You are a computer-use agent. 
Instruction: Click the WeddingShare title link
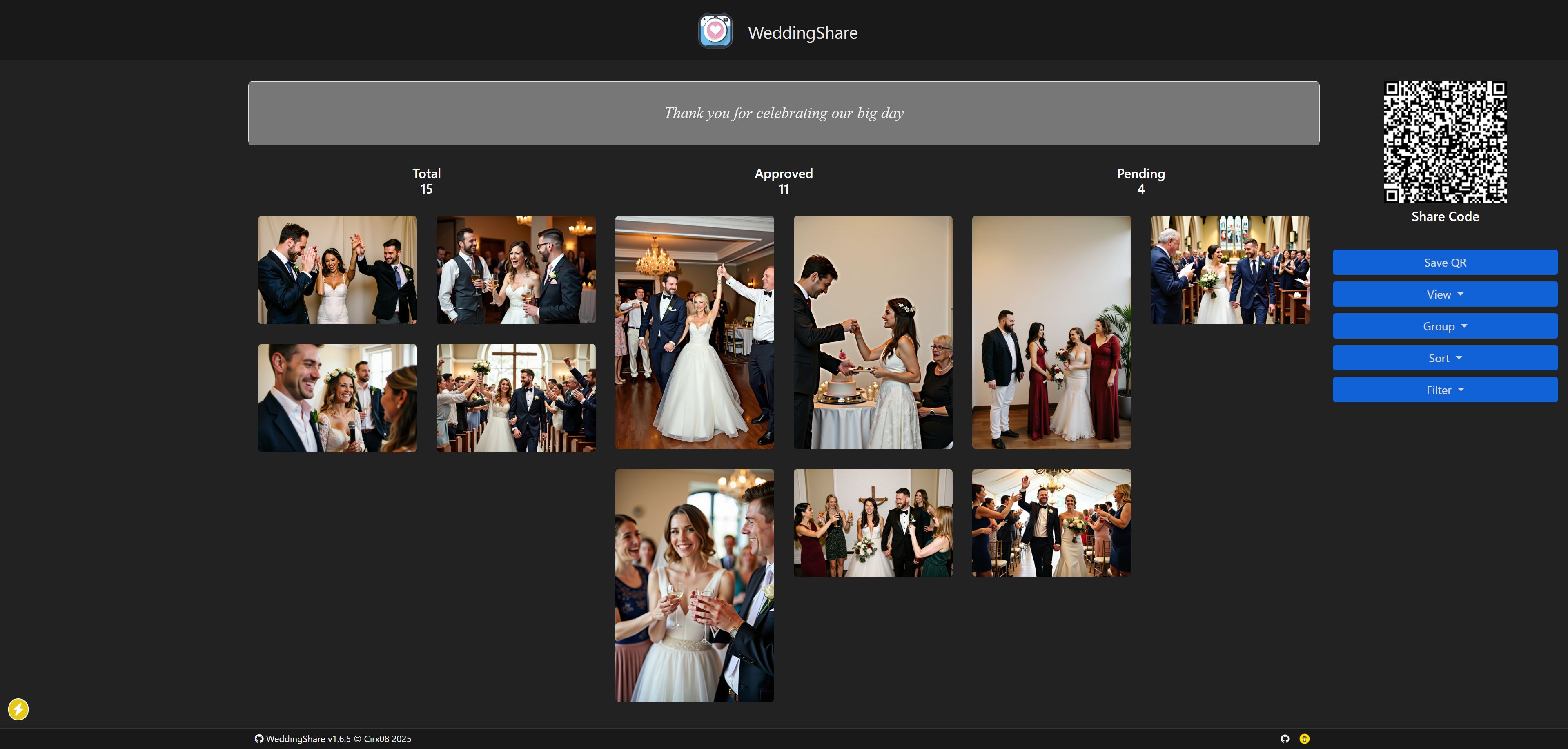pyautogui.click(x=802, y=33)
